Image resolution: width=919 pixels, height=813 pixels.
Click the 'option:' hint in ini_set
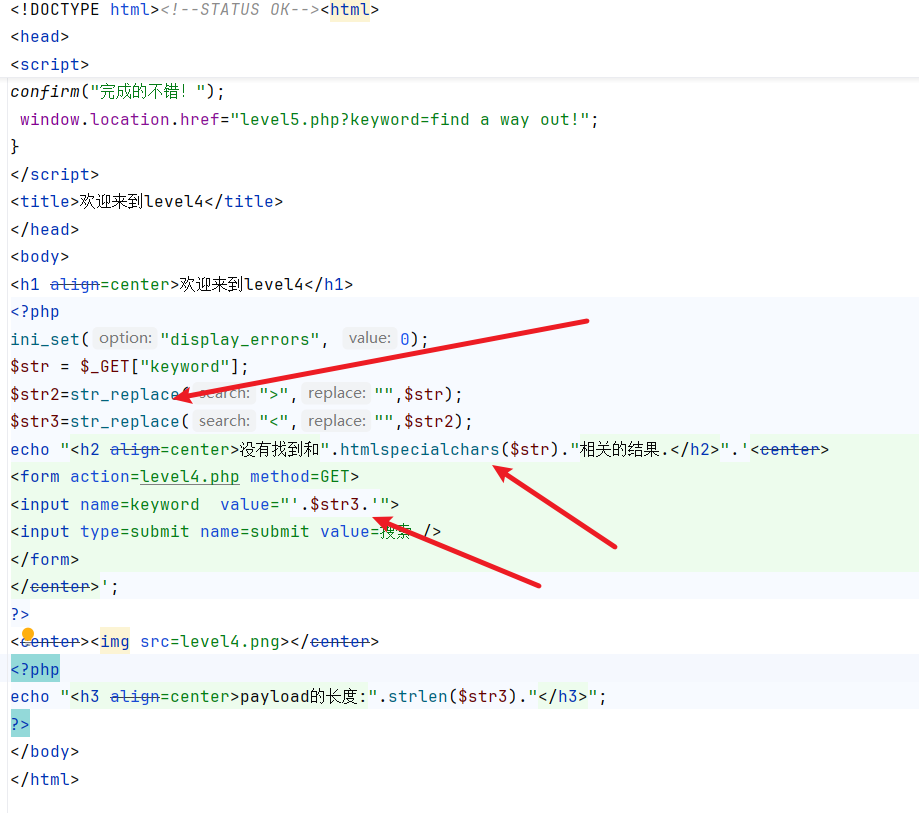click(126, 338)
